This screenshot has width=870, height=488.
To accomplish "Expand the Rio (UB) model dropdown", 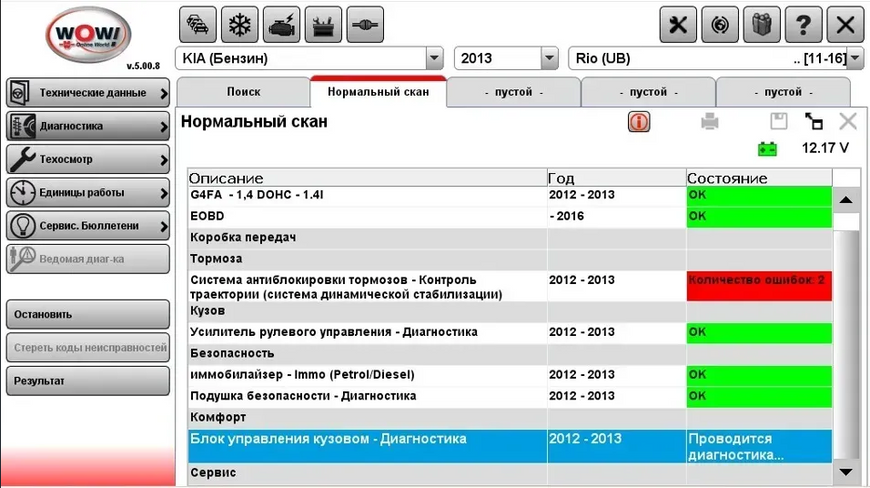I will point(855,58).
